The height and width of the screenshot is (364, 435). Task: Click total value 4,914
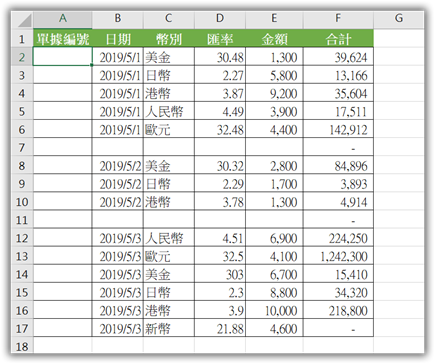coord(354,202)
